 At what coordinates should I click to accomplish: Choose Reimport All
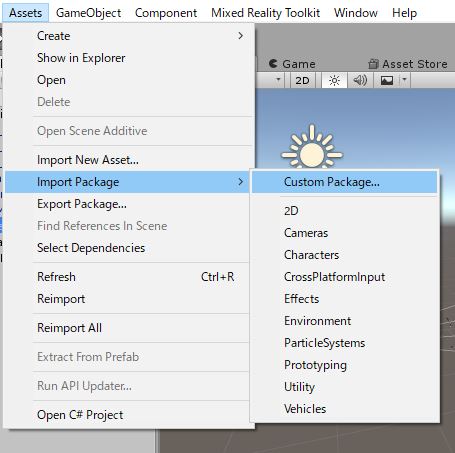[127, 328]
